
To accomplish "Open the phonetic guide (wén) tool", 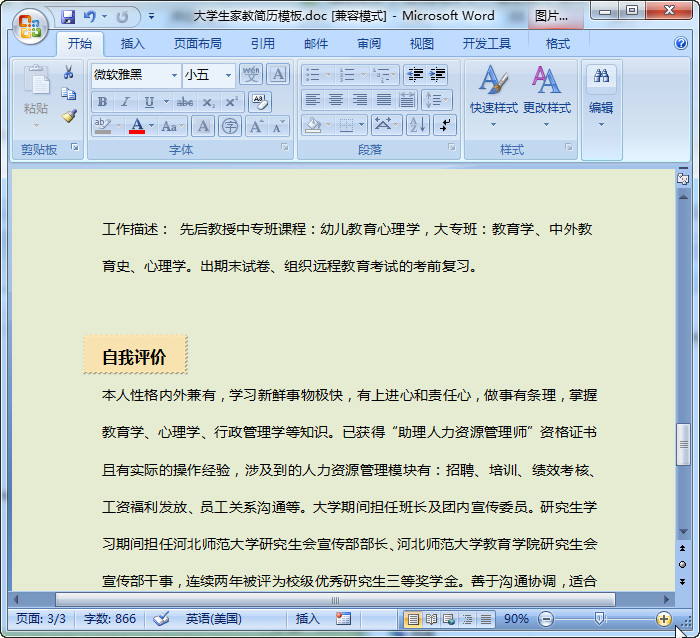I will point(251,75).
